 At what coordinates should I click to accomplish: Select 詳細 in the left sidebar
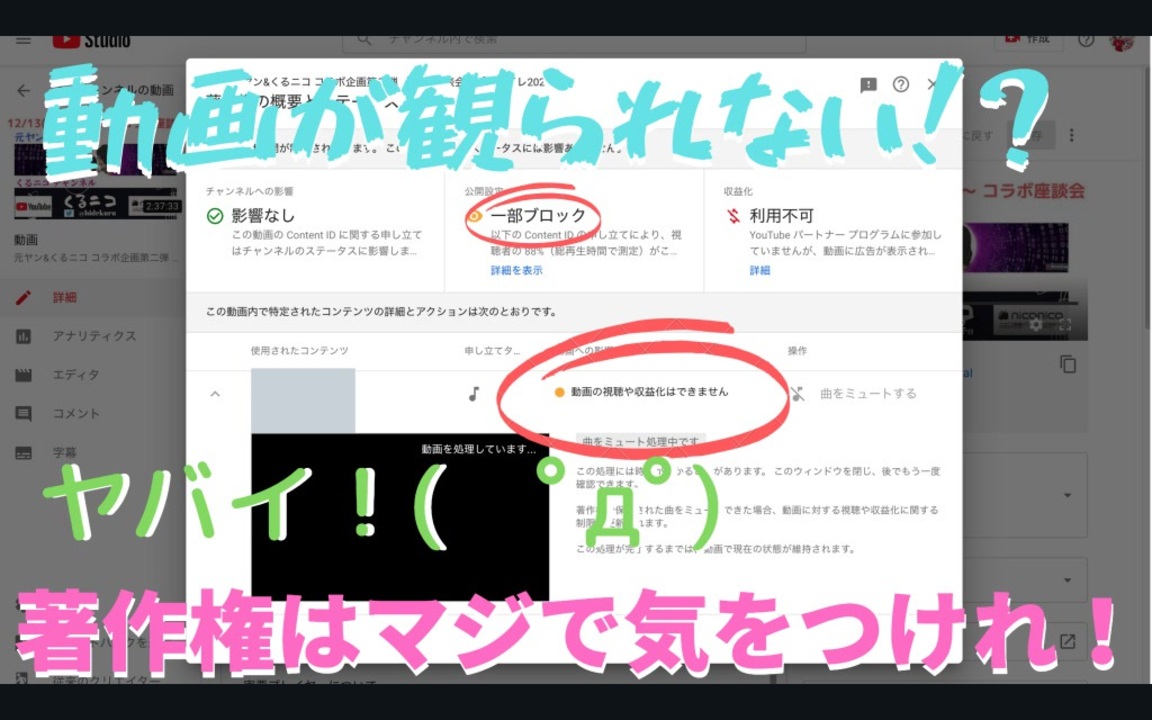click(64, 298)
